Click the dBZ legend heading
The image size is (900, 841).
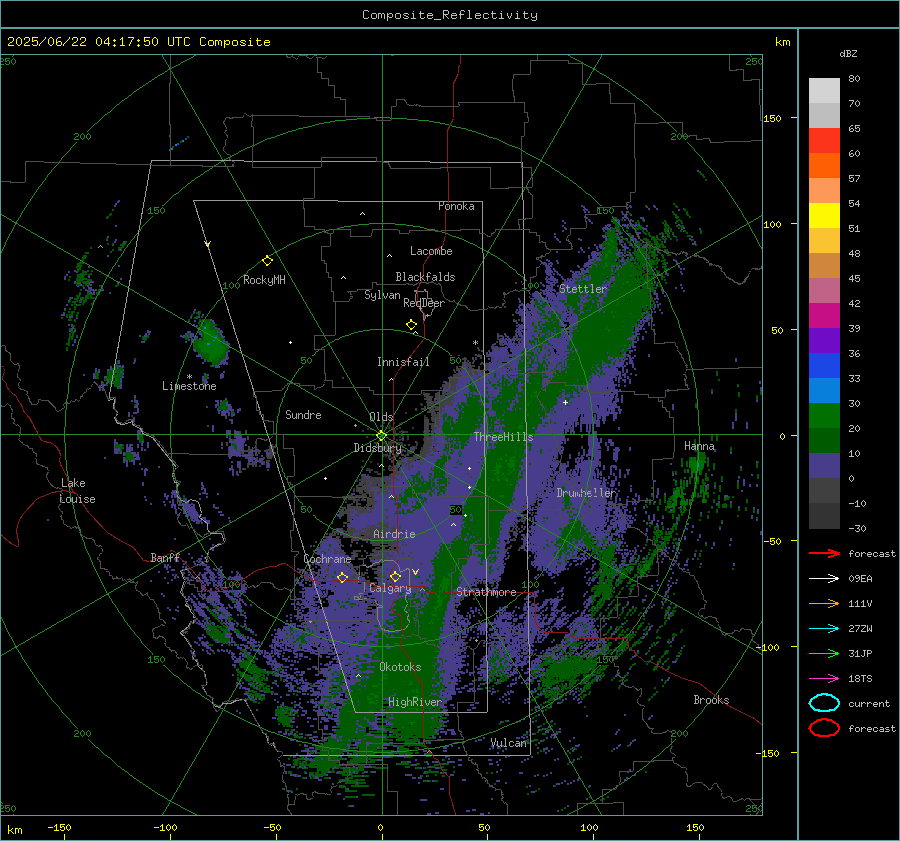click(848, 53)
